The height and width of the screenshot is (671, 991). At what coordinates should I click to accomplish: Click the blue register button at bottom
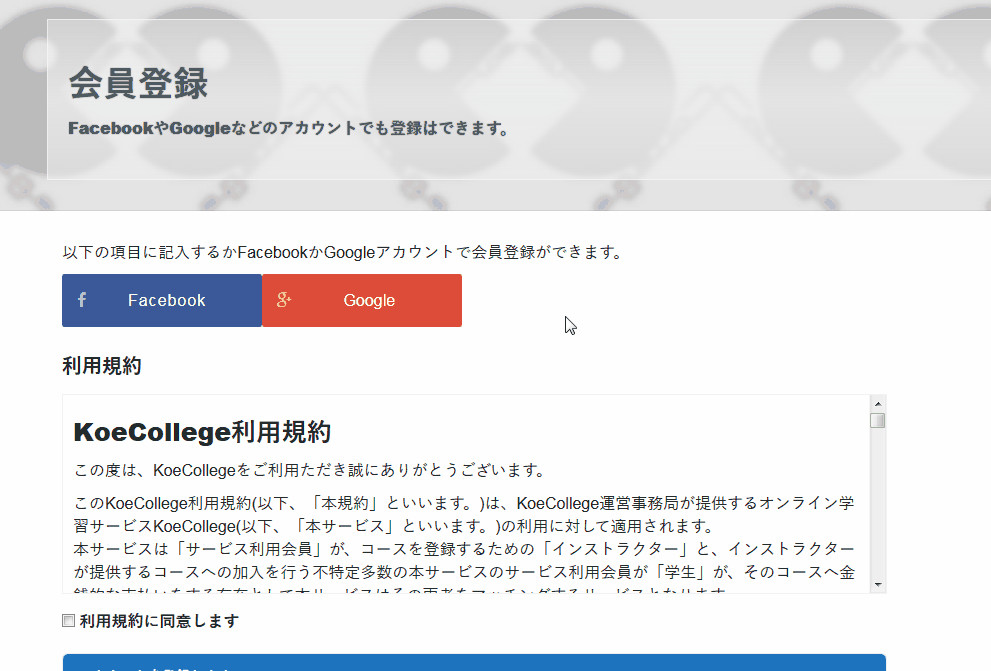click(474, 662)
